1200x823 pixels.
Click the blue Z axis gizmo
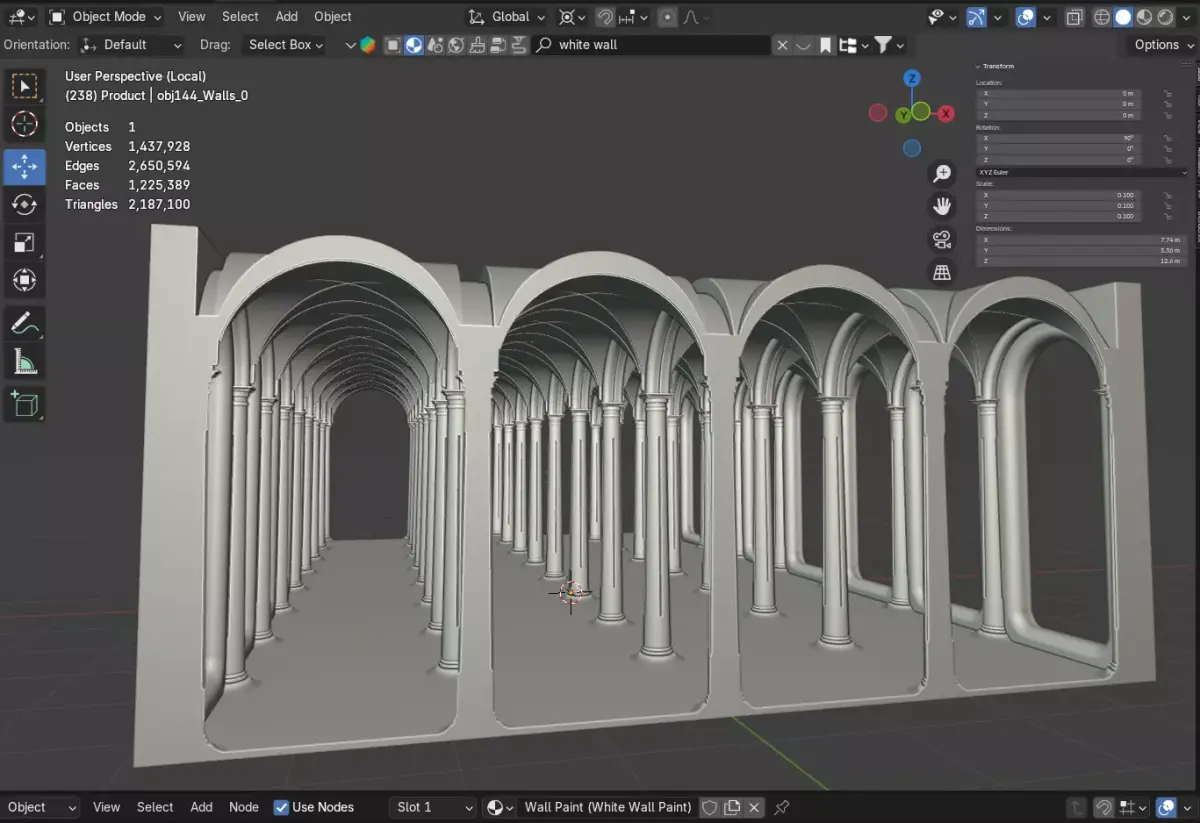912,79
